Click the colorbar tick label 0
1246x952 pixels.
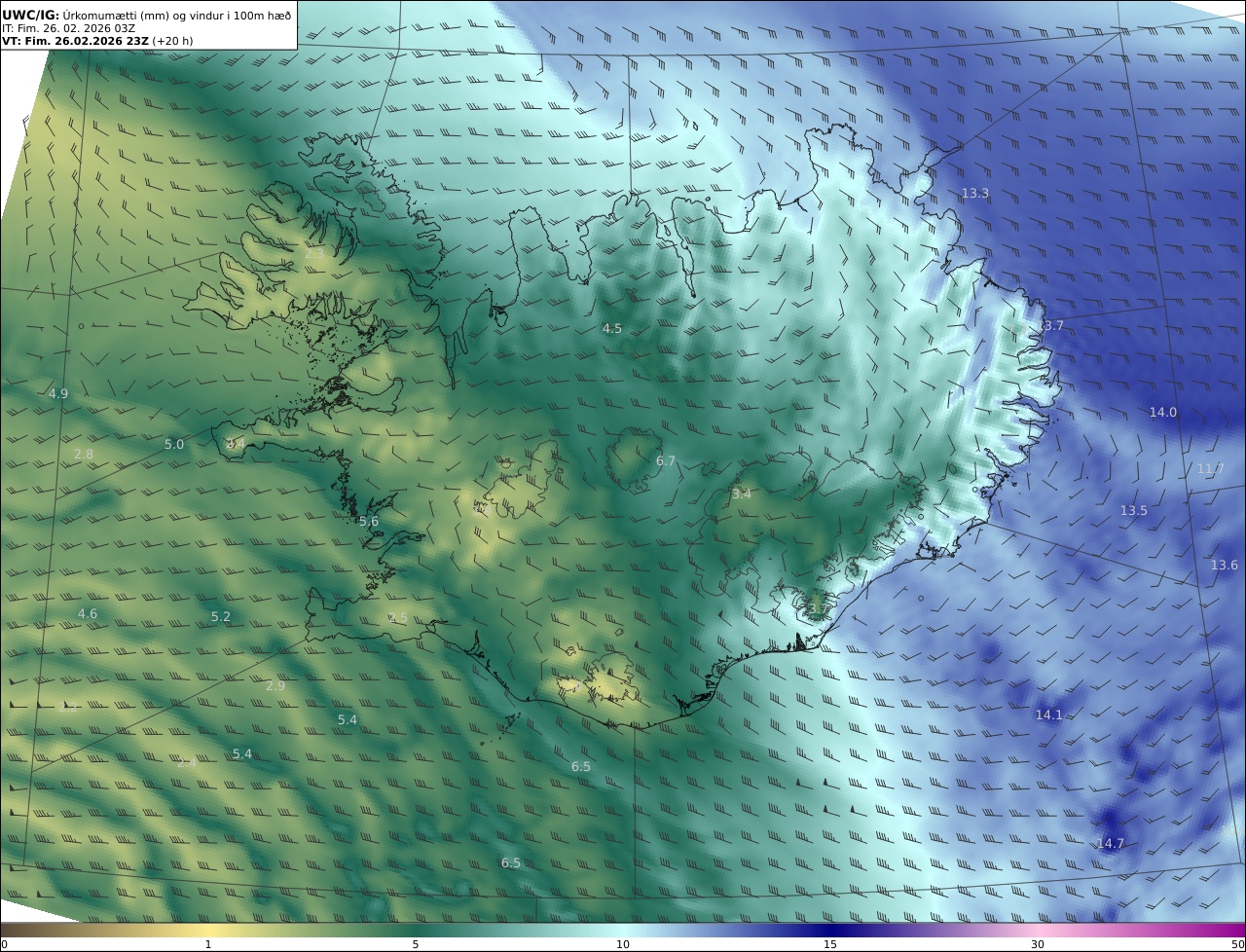tap(4, 944)
